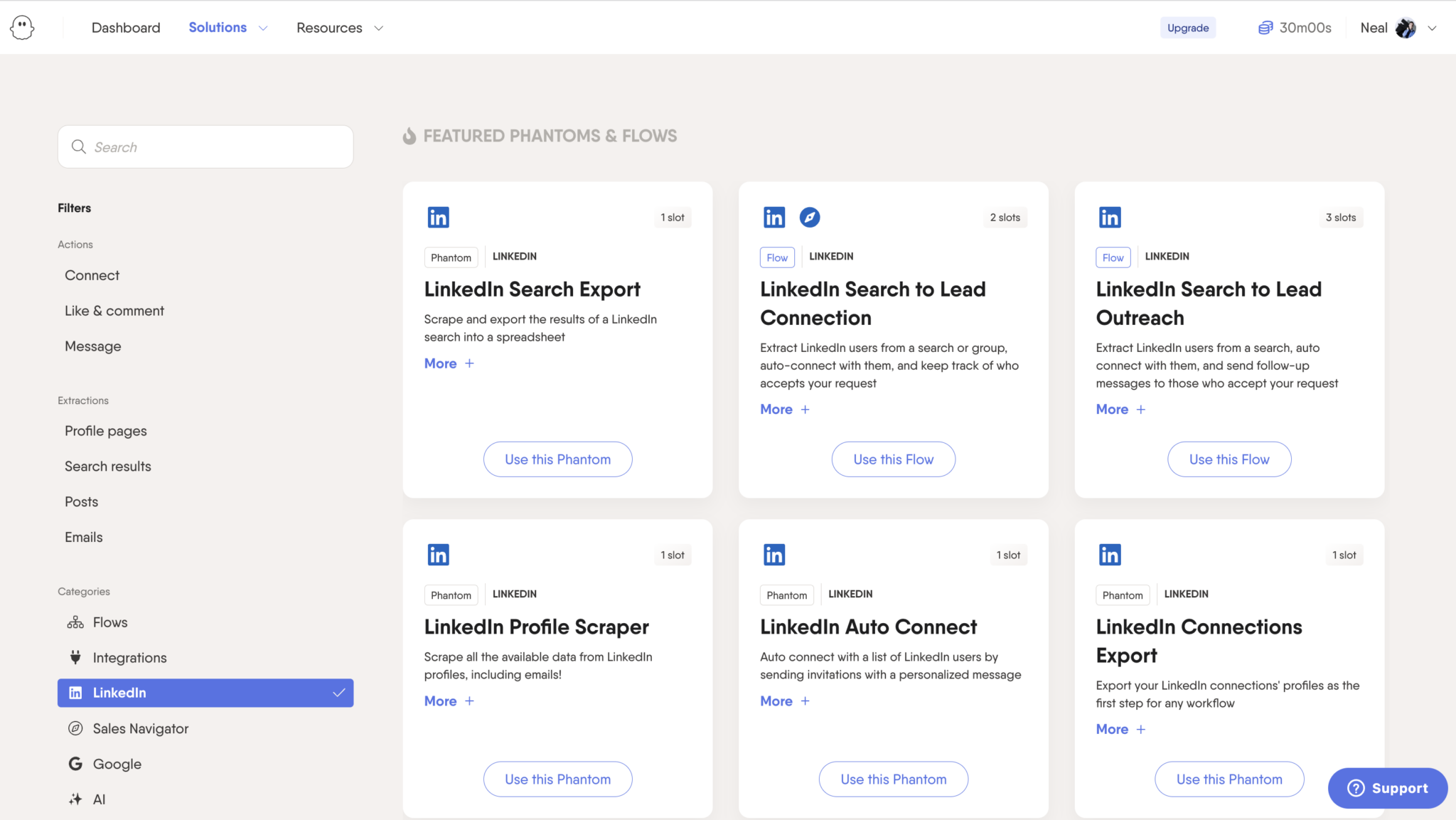The width and height of the screenshot is (1456, 820).
Task: Click Use this Phantom for LinkedIn Search Export
Action: [558, 459]
